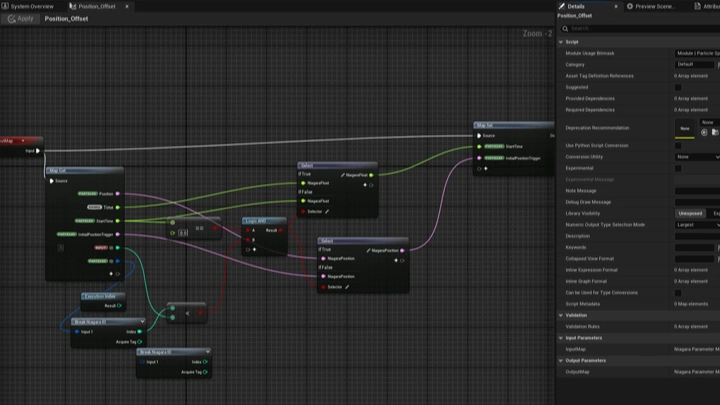Open the Category dropdown set to Default
The height and width of the screenshot is (405, 720).
696,64
